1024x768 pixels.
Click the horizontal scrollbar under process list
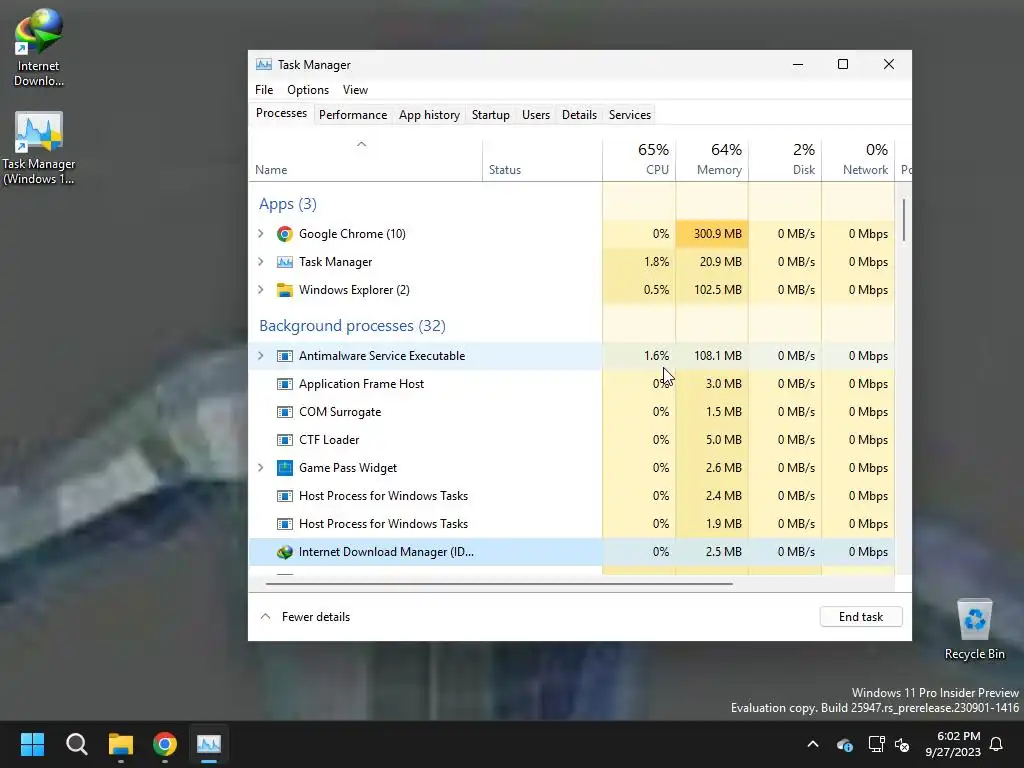[499, 584]
